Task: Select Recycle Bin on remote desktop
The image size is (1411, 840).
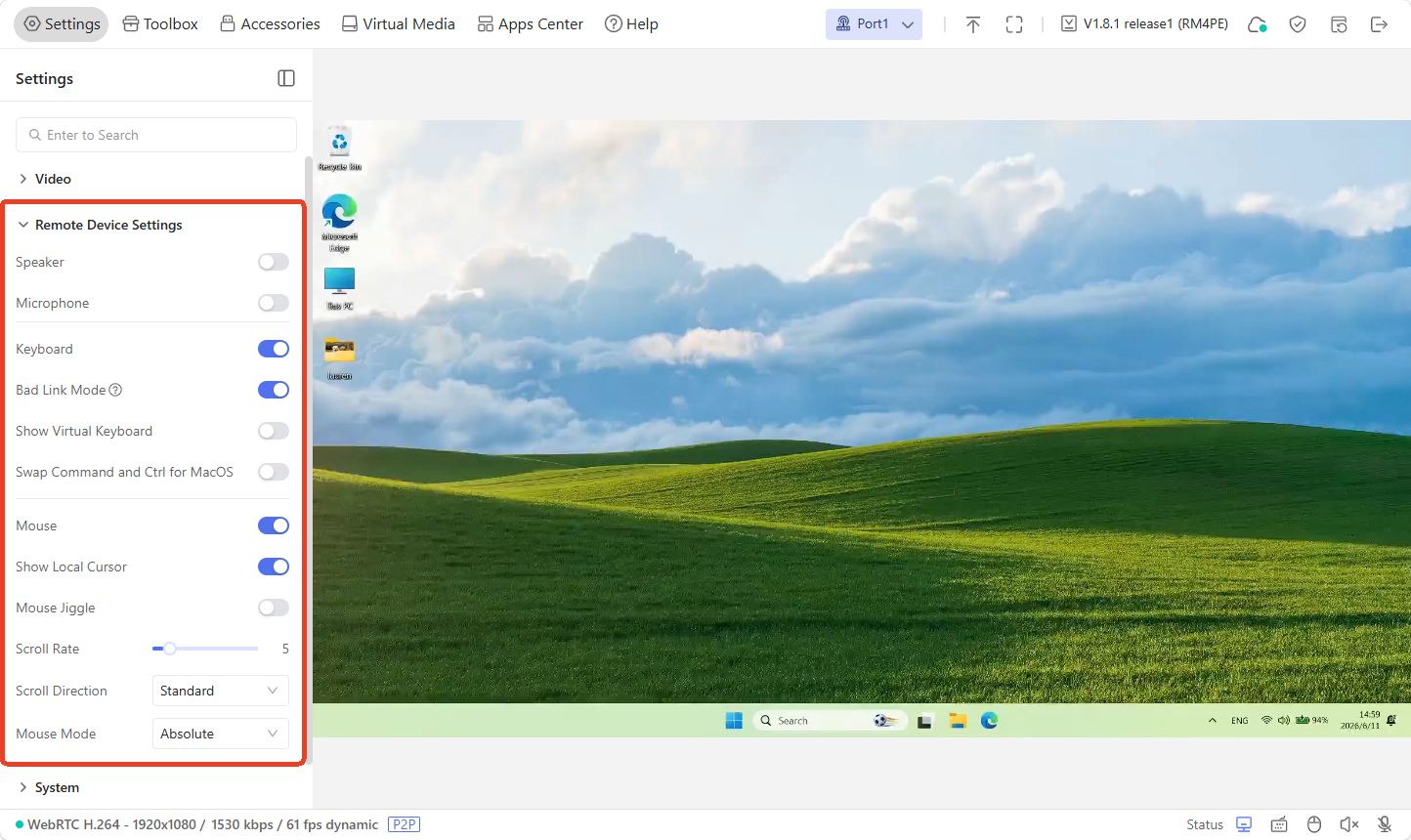Action: (x=339, y=148)
